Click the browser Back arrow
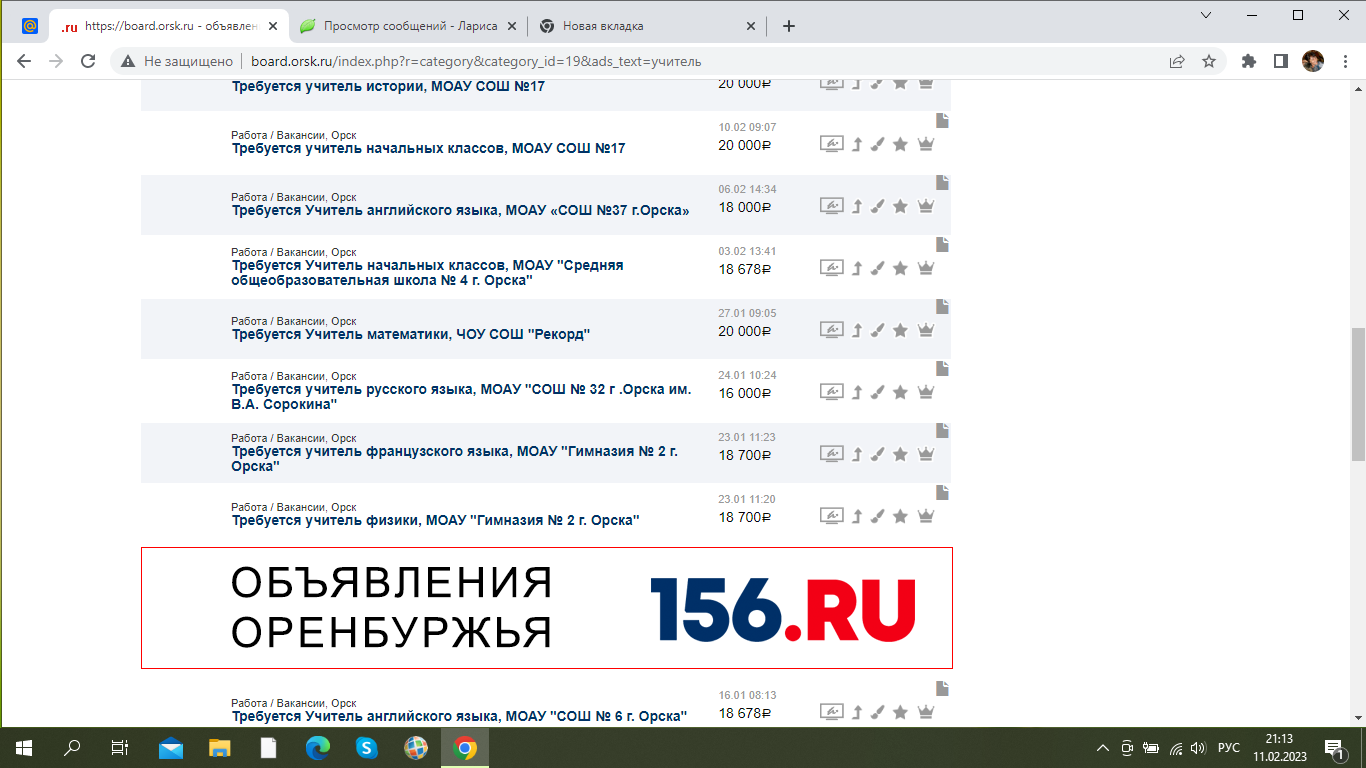The image size is (1366, 768). [24, 61]
